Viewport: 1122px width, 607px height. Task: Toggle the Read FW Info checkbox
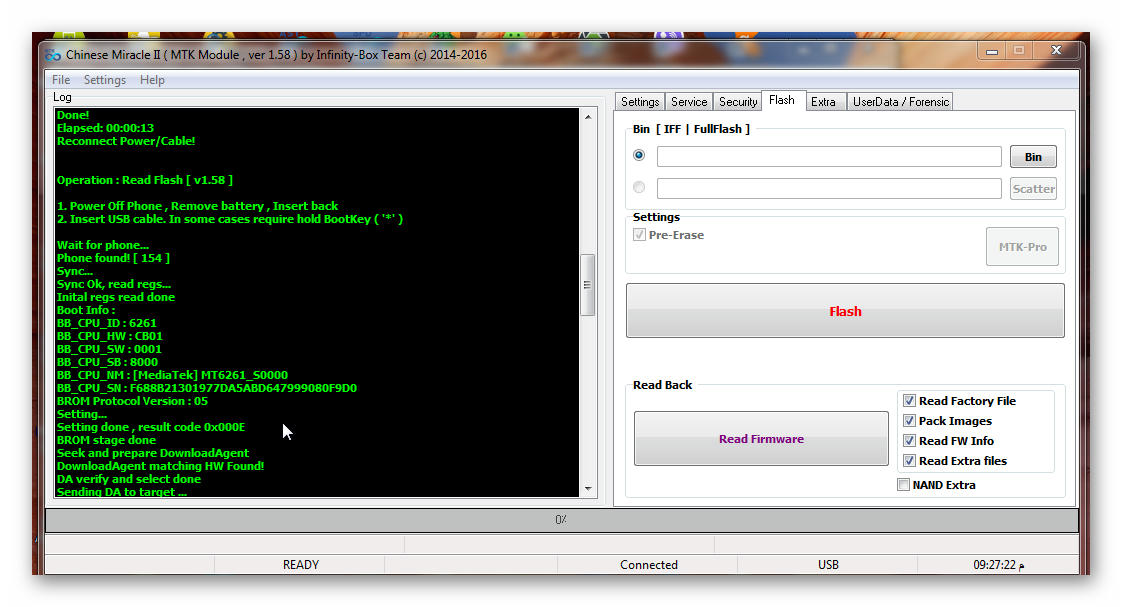pos(909,441)
